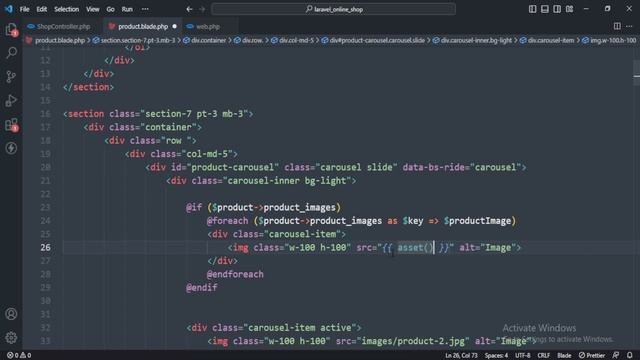Open the View menu
Viewport: 640px width, 360px height.
(93, 9)
